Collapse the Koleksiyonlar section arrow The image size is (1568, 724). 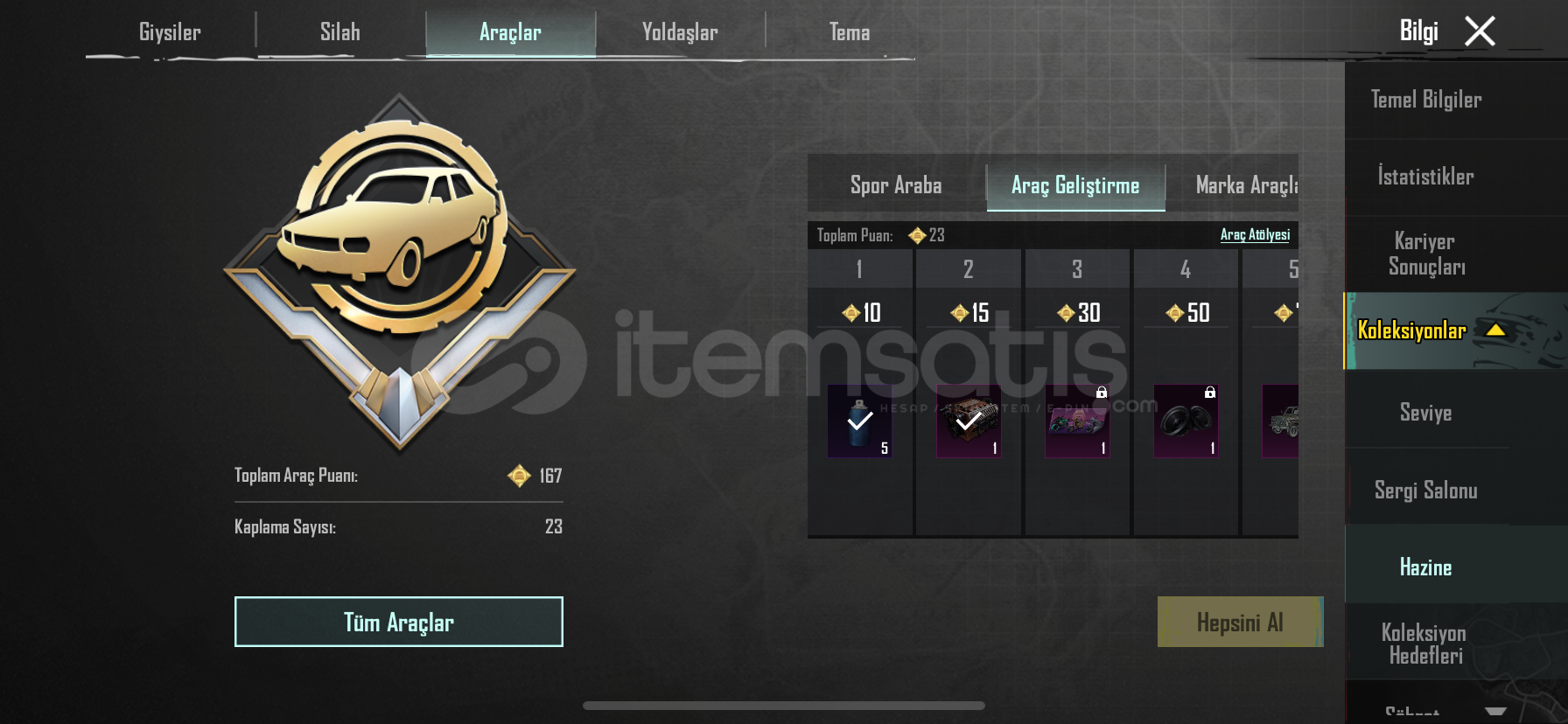pyautogui.click(x=1495, y=330)
